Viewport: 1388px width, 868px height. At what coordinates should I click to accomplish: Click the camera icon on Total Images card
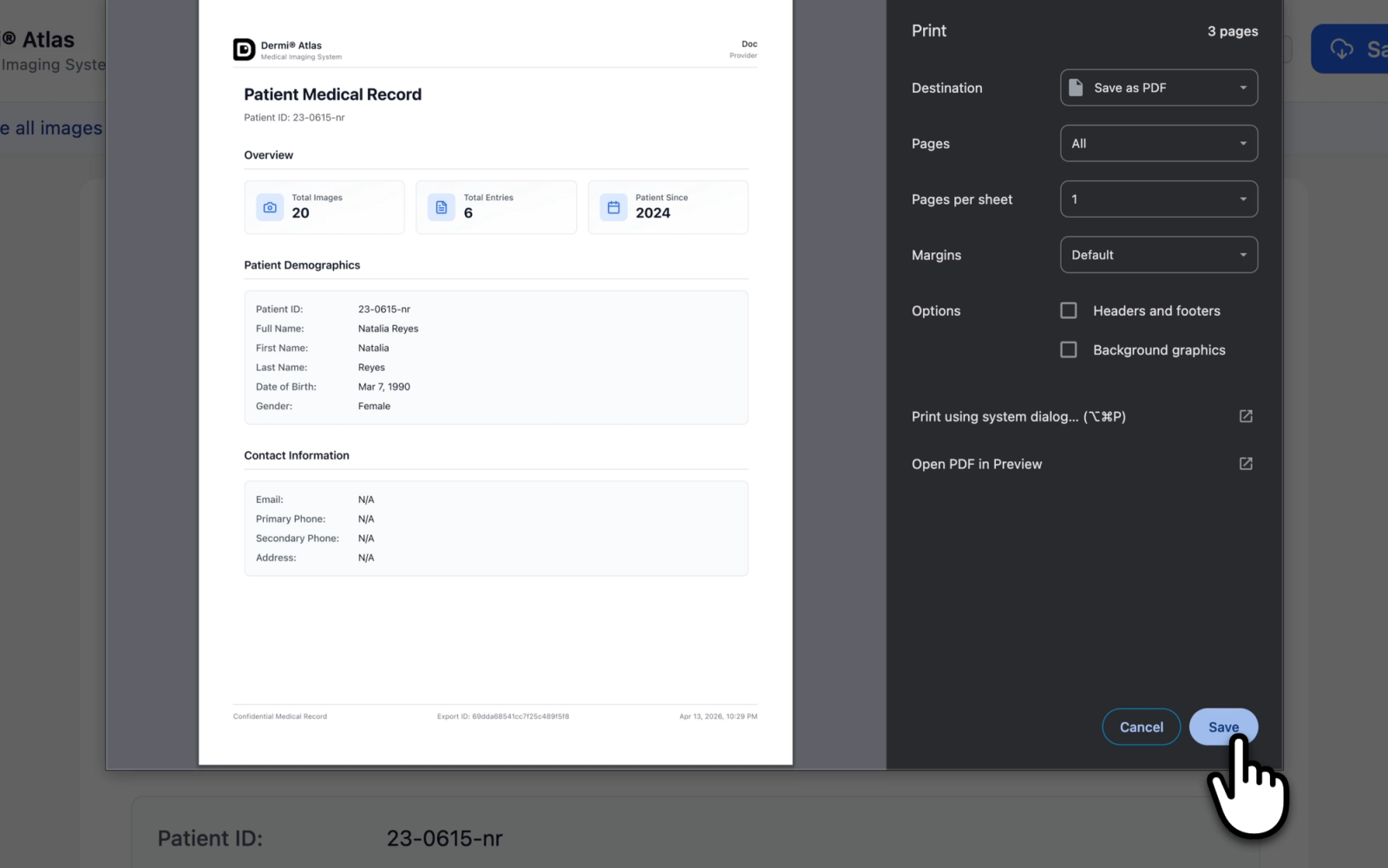click(x=270, y=207)
